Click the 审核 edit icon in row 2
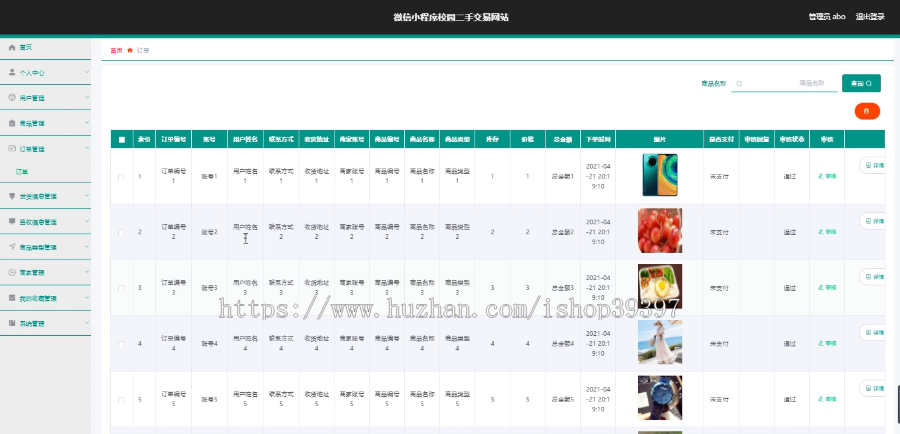 821,232
